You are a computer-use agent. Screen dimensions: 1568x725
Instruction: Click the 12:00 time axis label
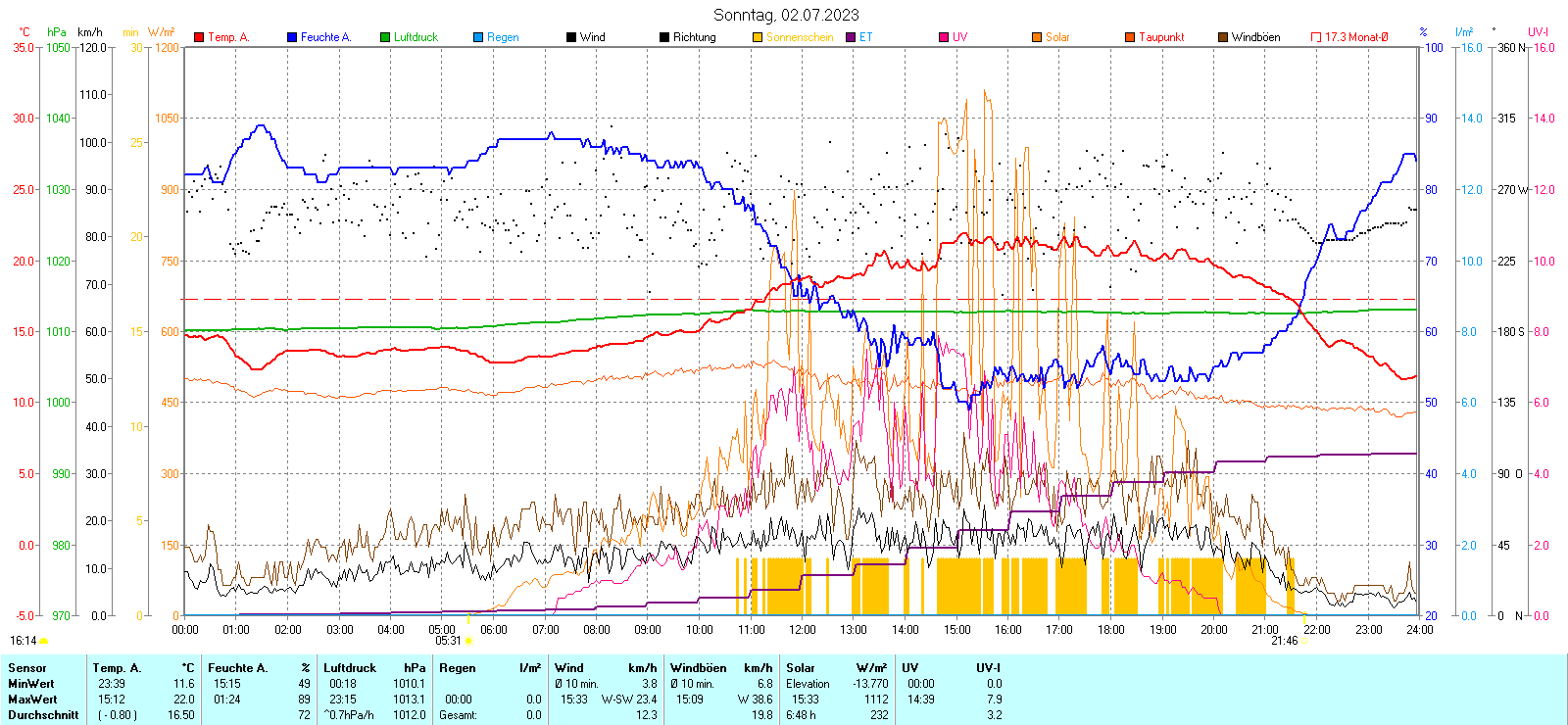pos(802,630)
